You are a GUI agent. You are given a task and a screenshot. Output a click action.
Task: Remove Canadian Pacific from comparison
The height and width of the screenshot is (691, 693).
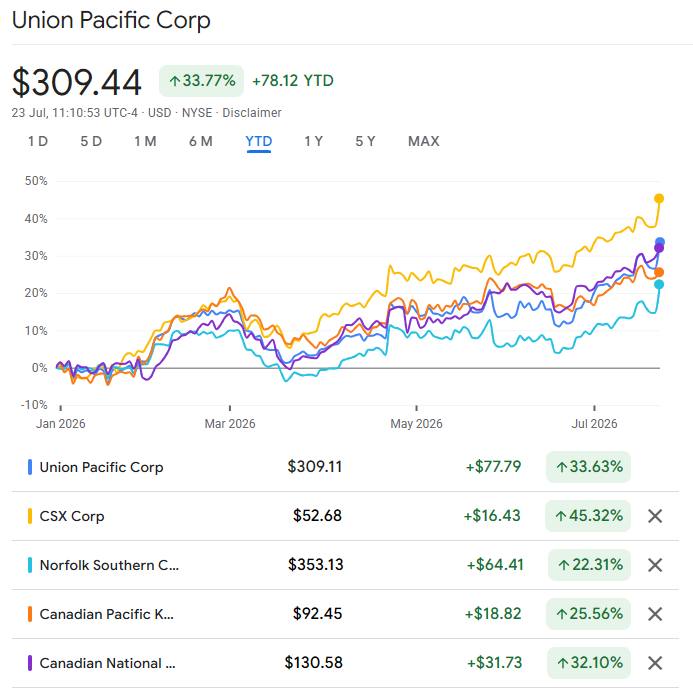click(655, 614)
